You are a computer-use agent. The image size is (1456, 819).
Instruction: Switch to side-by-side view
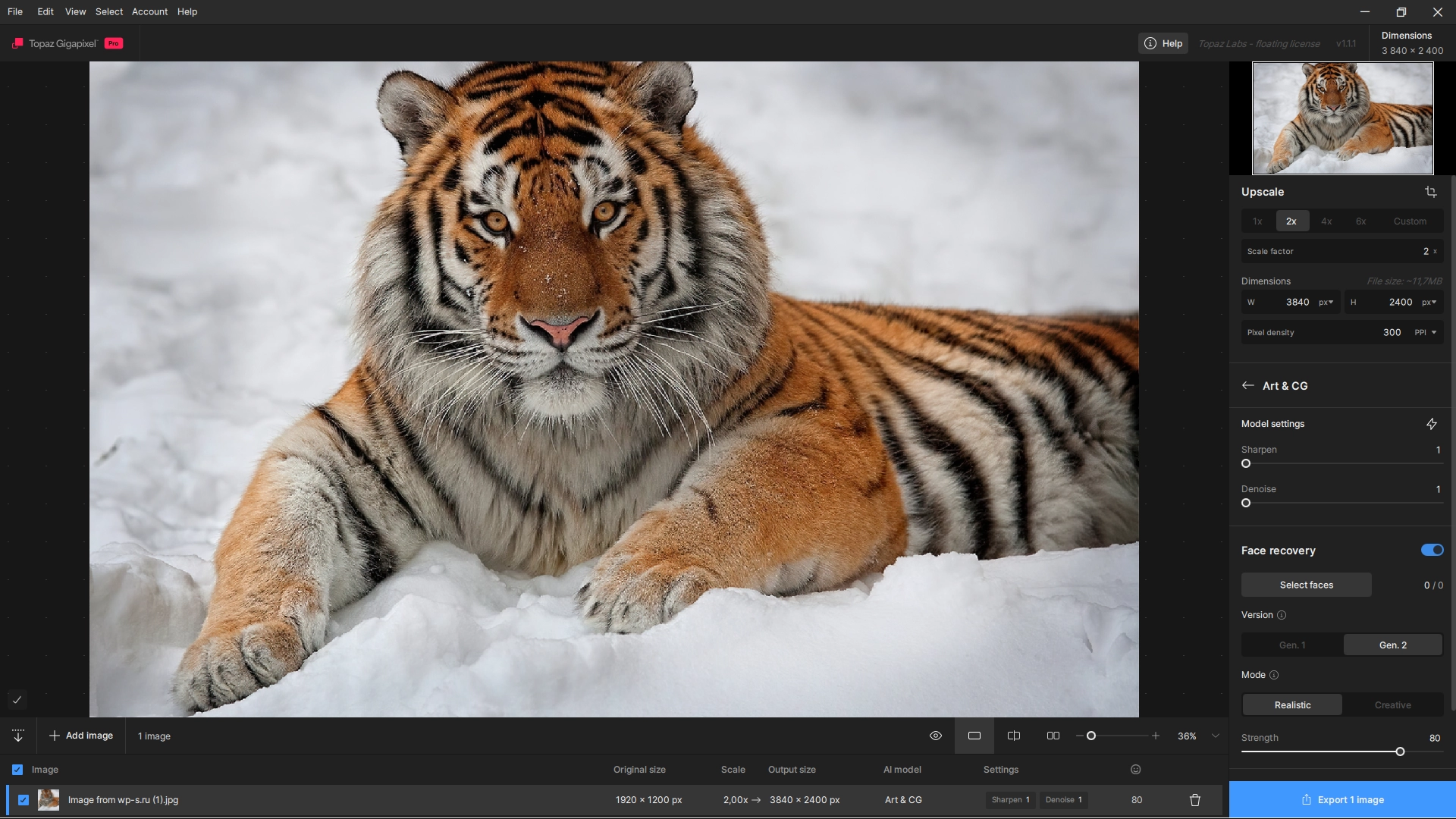1053,736
